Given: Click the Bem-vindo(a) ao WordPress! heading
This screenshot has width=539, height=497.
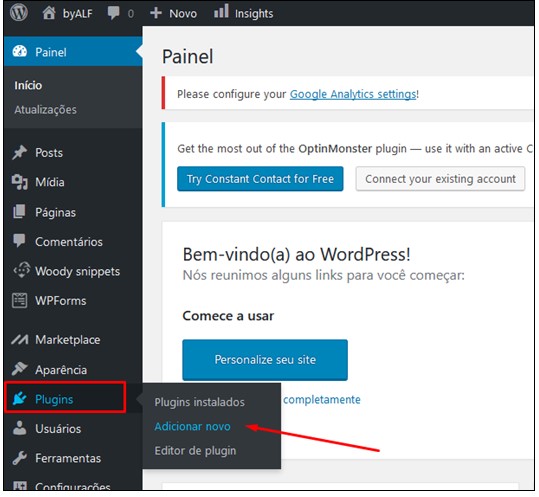Looking at the screenshot, I should (297, 255).
